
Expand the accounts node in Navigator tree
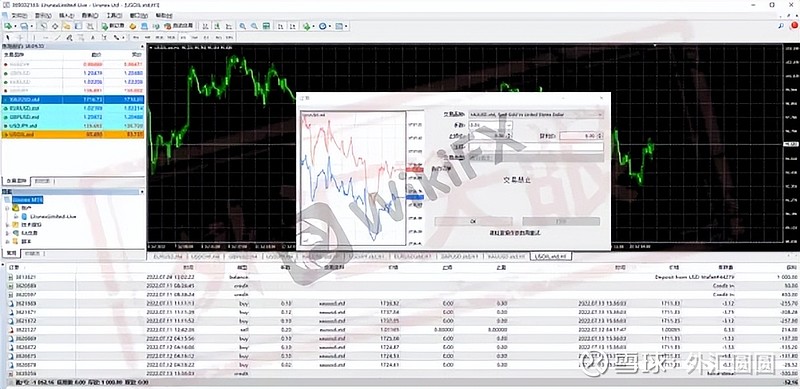click(x=7, y=209)
